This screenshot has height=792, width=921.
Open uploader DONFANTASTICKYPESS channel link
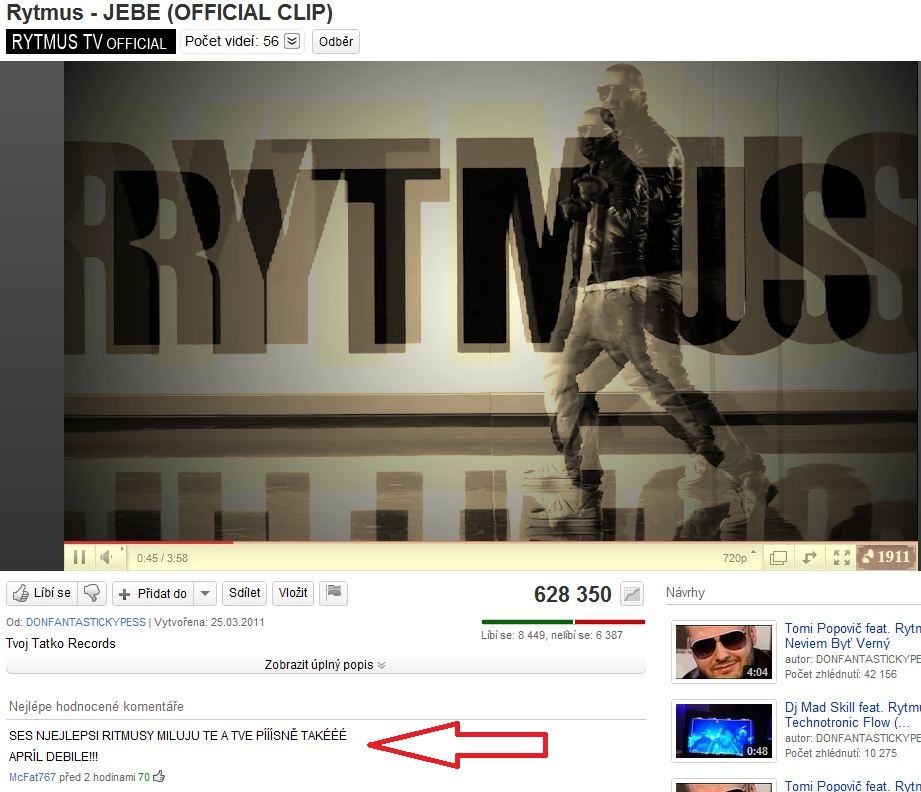(86, 622)
